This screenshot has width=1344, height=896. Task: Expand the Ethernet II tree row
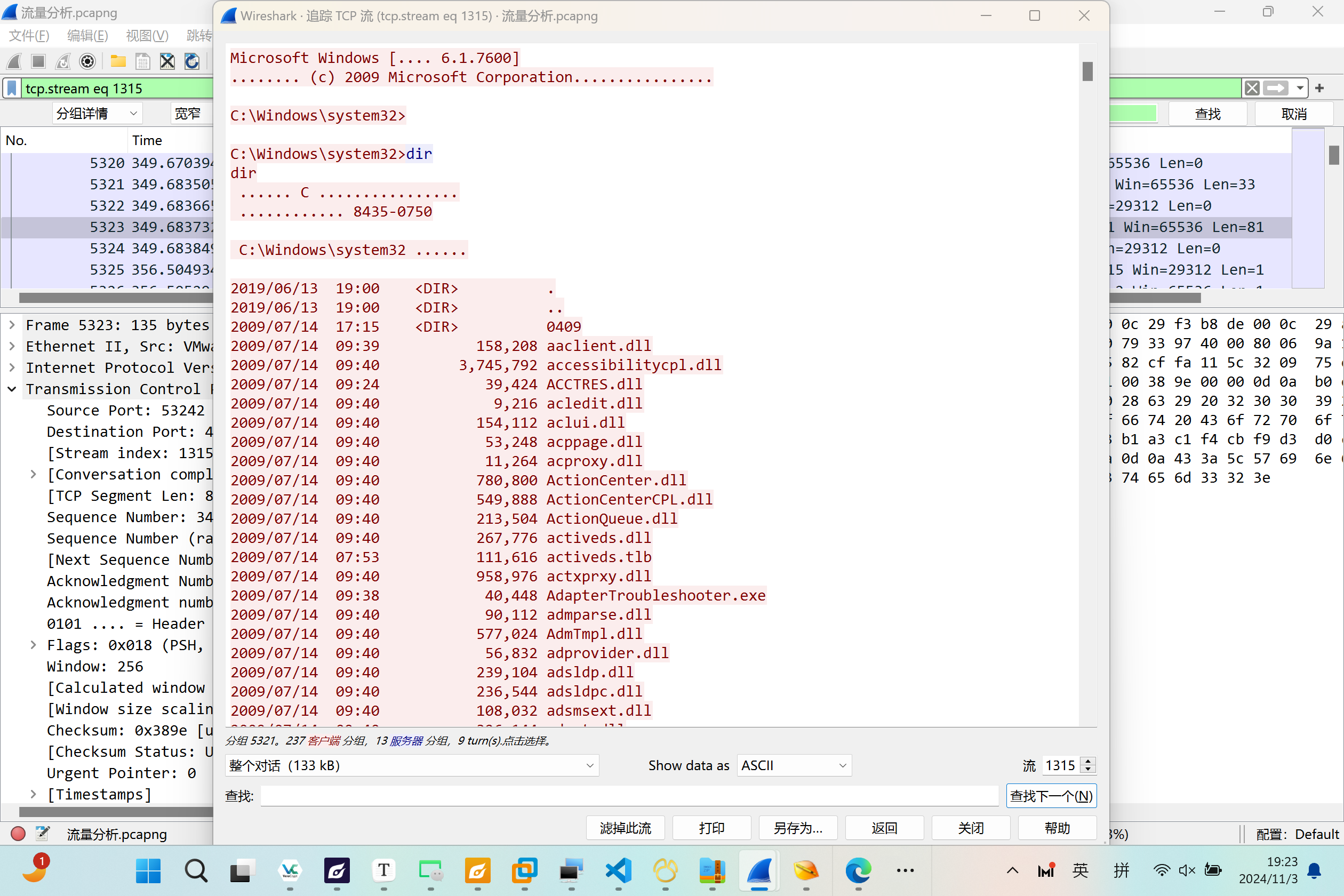click(12, 346)
